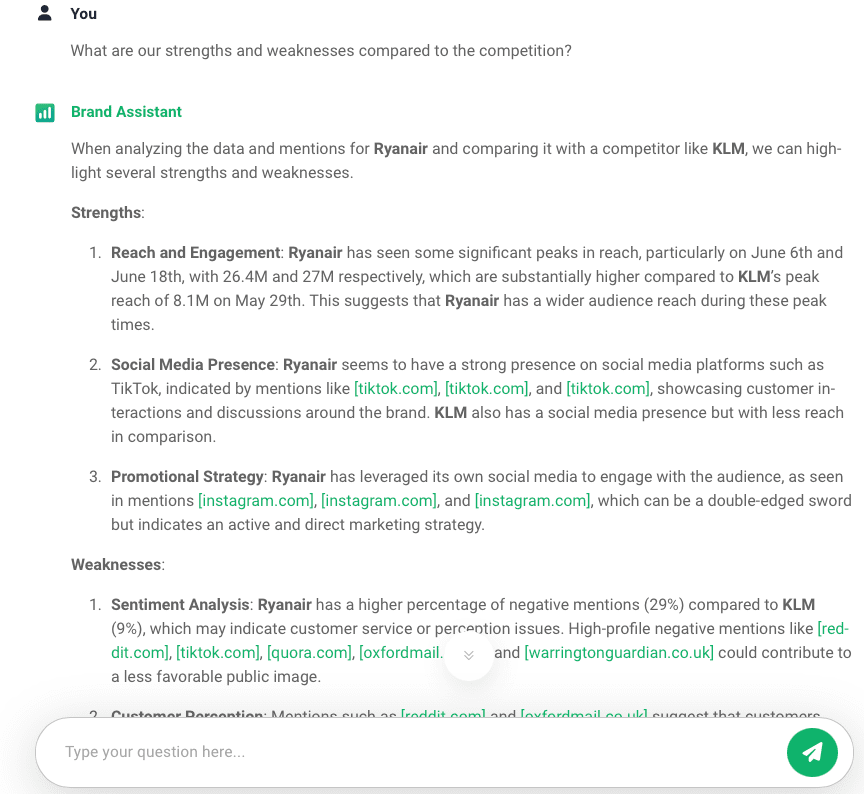Open the warringtonguardian.co.uk link
Image resolution: width=864 pixels, height=794 pixels.
pyautogui.click(x=619, y=652)
